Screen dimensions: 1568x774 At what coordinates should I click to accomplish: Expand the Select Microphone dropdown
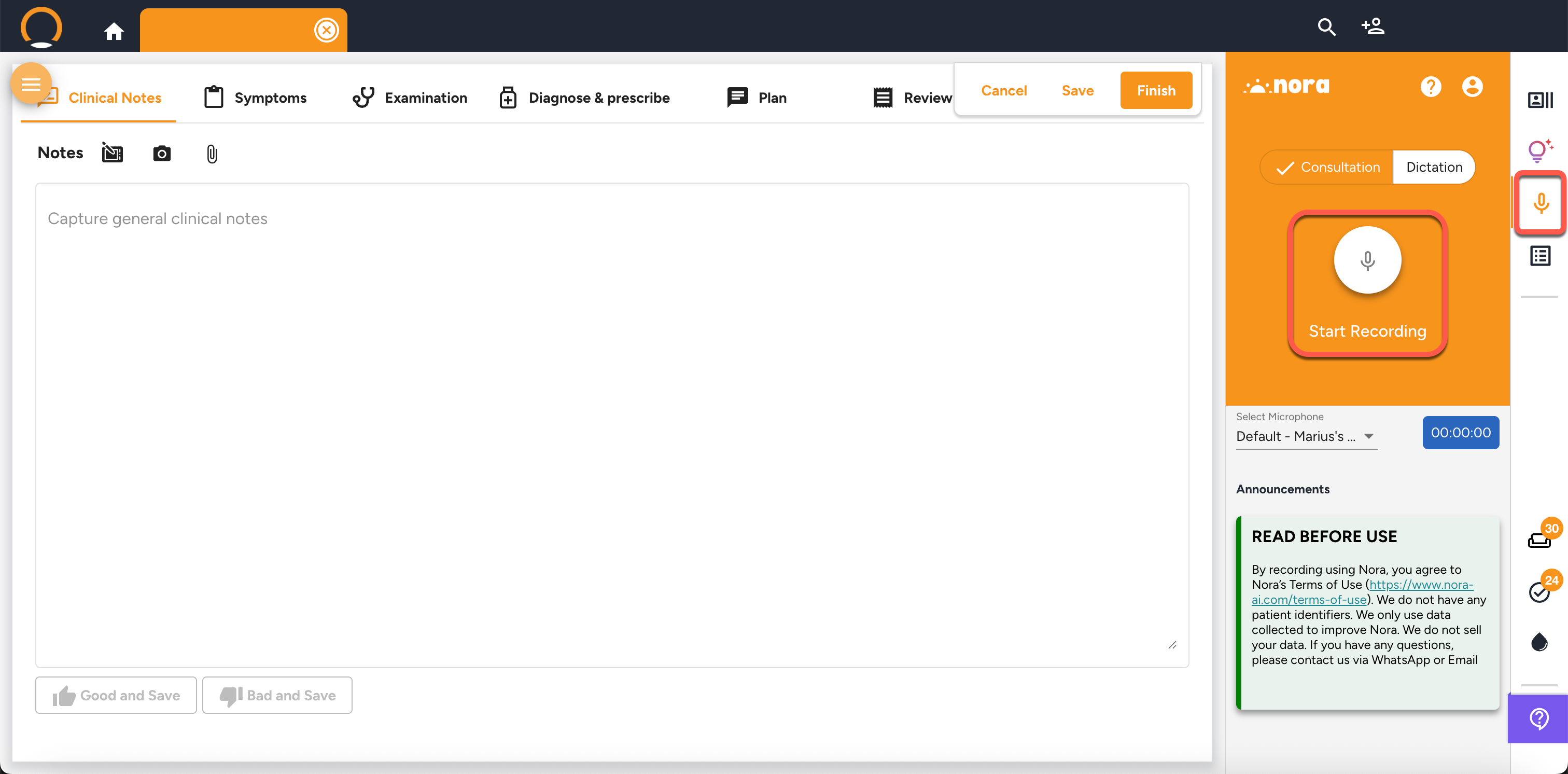pyautogui.click(x=1306, y=436)
